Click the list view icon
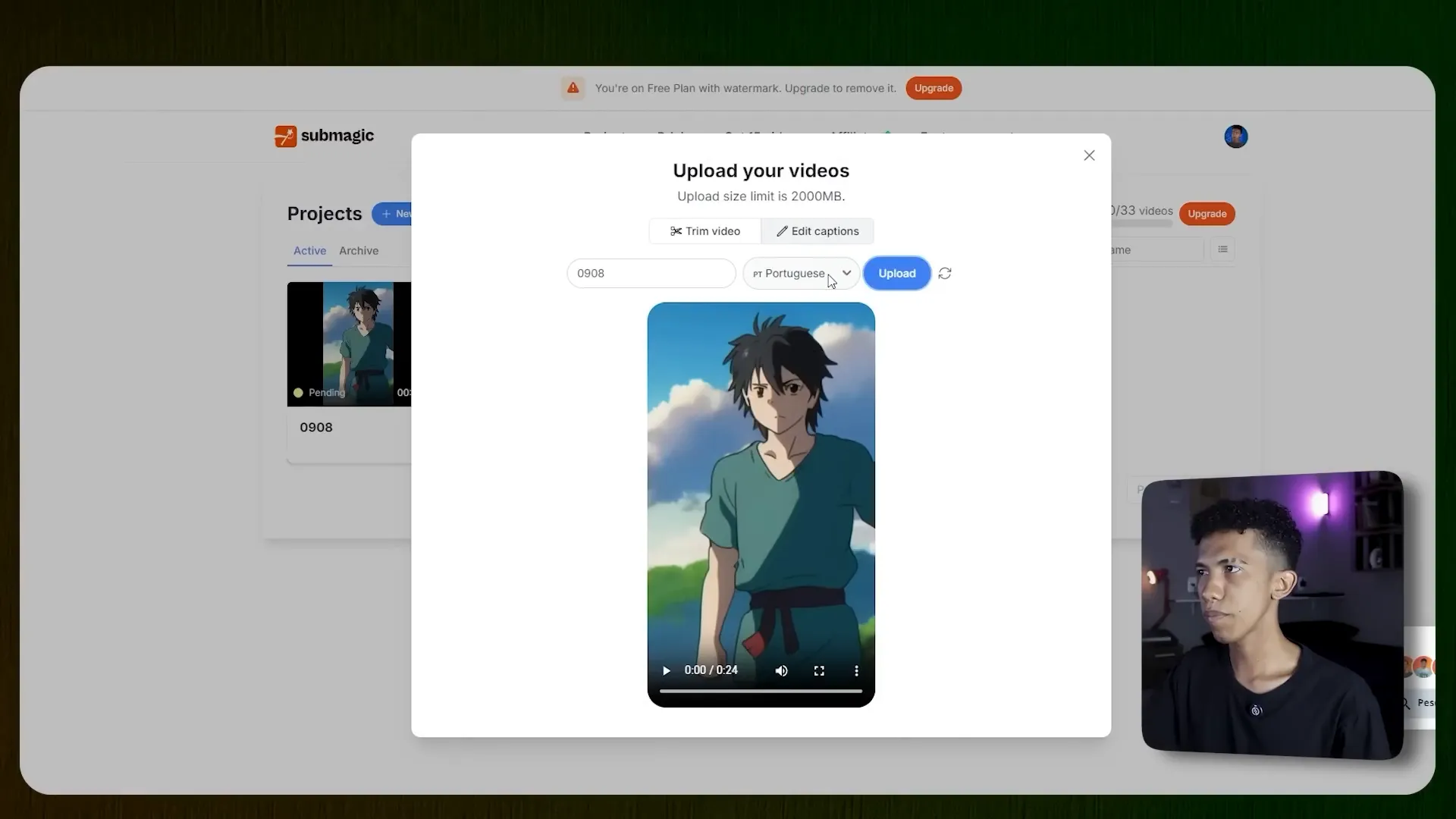The width and height of the screenshot is (1456, 819). (x=1222, y=249)
